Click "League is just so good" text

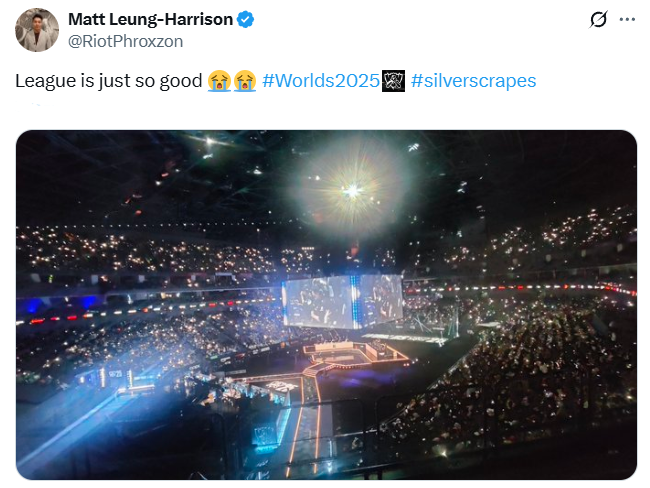tap(109, 81)
